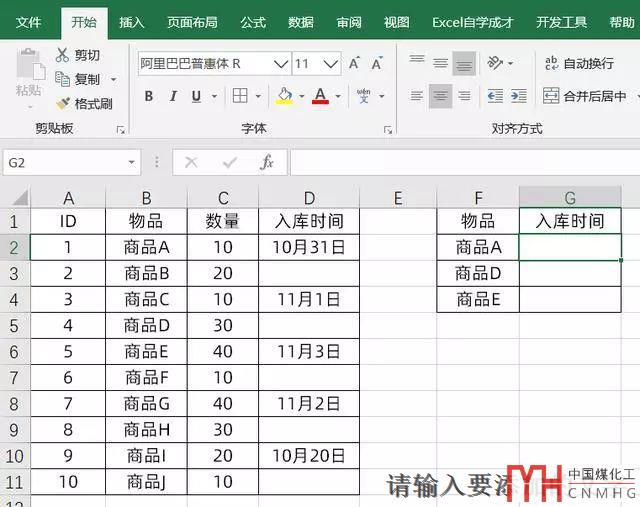Increase indent
This screenshot has width=640, height=507.
click(x=519, y=96)
